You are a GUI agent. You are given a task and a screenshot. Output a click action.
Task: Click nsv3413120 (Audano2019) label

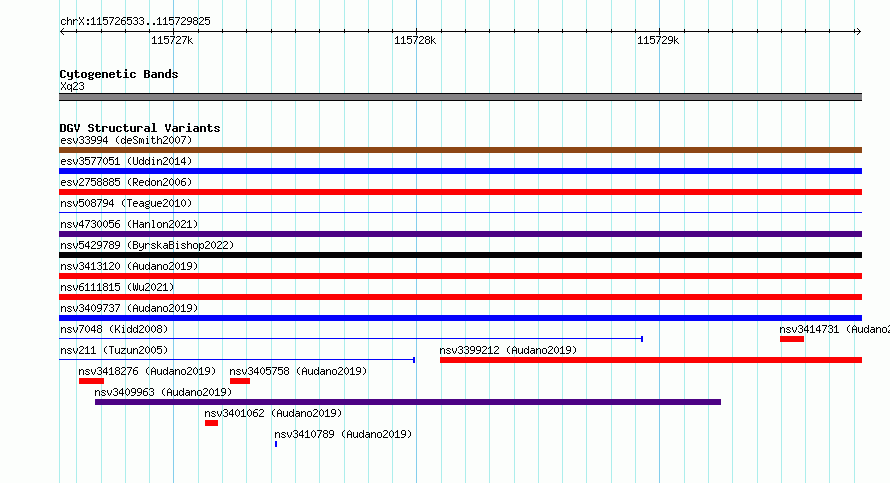coord(129,266)
